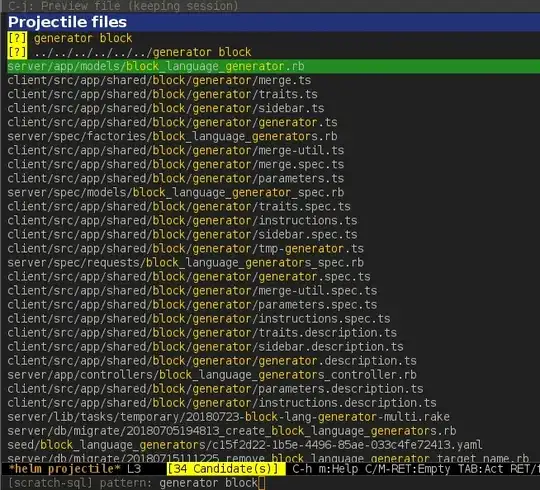Screen dimensions: 540x490
Task: Open generator/merge-util.ts candidate
Action: (x=176, y=150)
